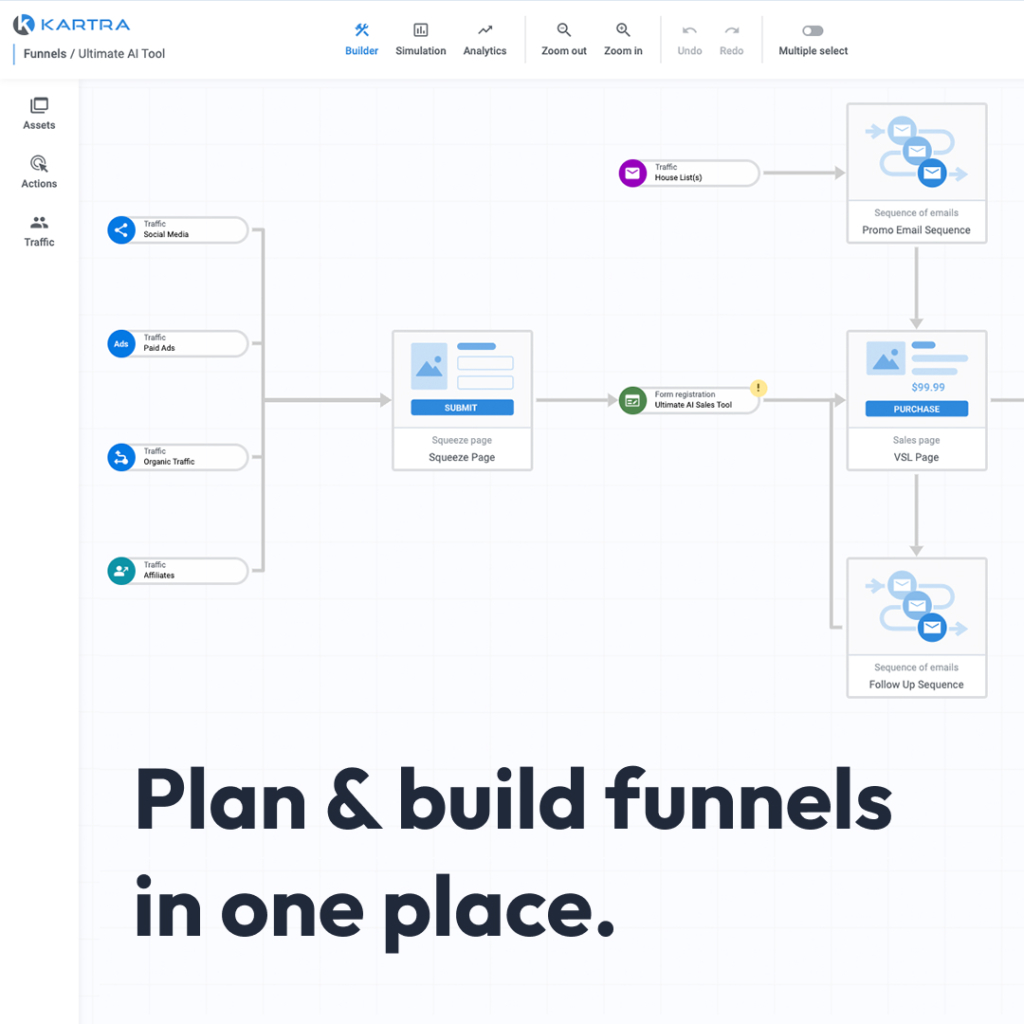
Task: Click the Undo arrow icon
Action: click(689, 31)
